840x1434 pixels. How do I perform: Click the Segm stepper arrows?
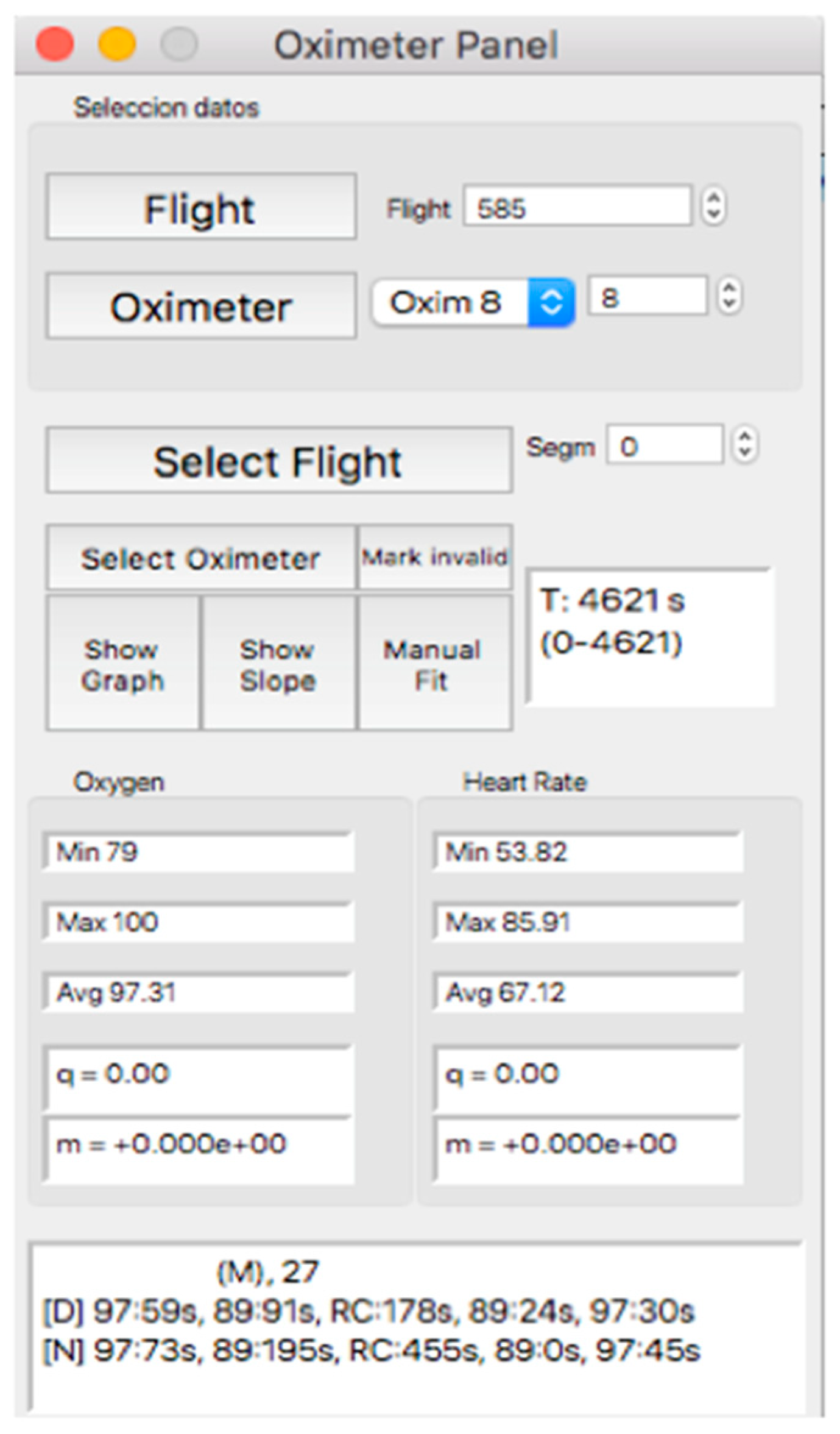click(x=745, y=444)
